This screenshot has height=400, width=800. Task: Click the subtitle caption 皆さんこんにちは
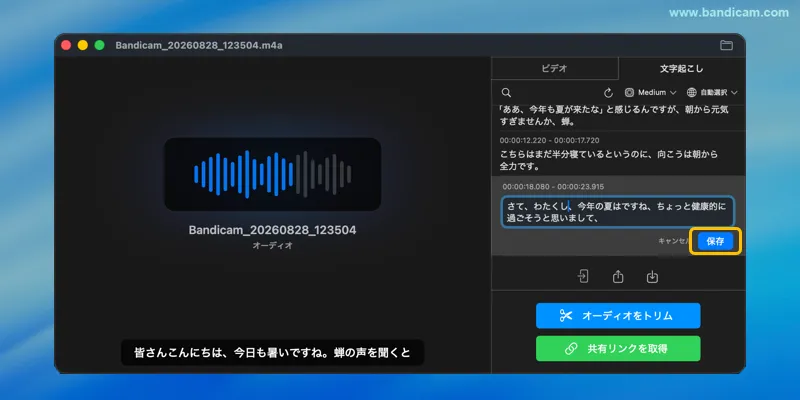272,353
